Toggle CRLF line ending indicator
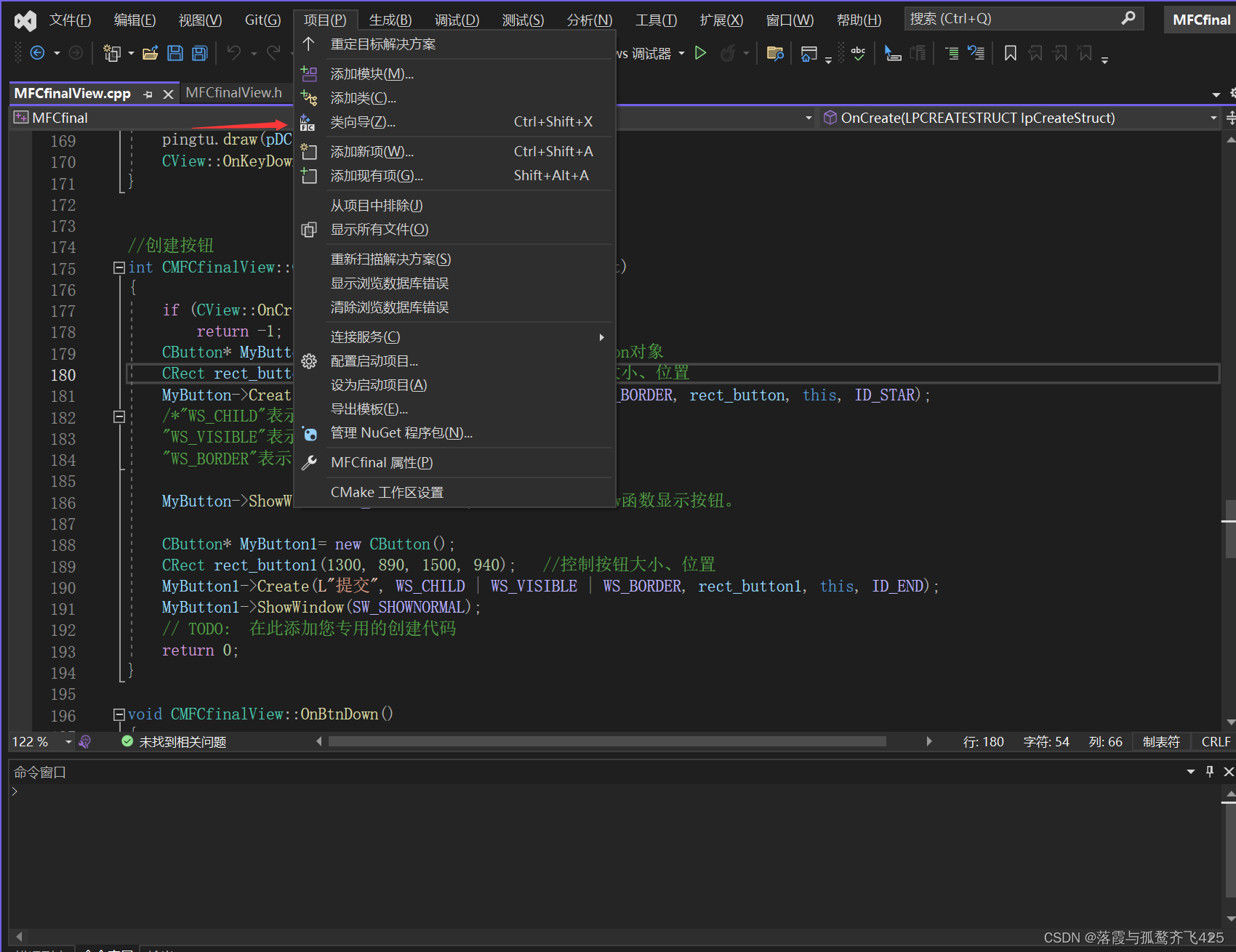Image resolution: width=1236 pixels, height=952 pixels. click(x=1216, y=741)
